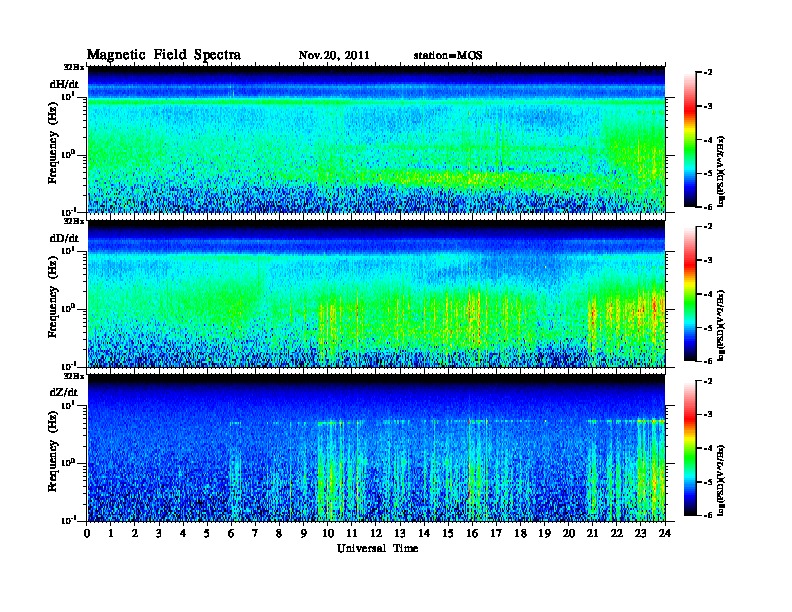This screenshot has width=792, height=612.
Task: Click the 32Hz label atop the dH/dt panel
Action: point(74,67)
